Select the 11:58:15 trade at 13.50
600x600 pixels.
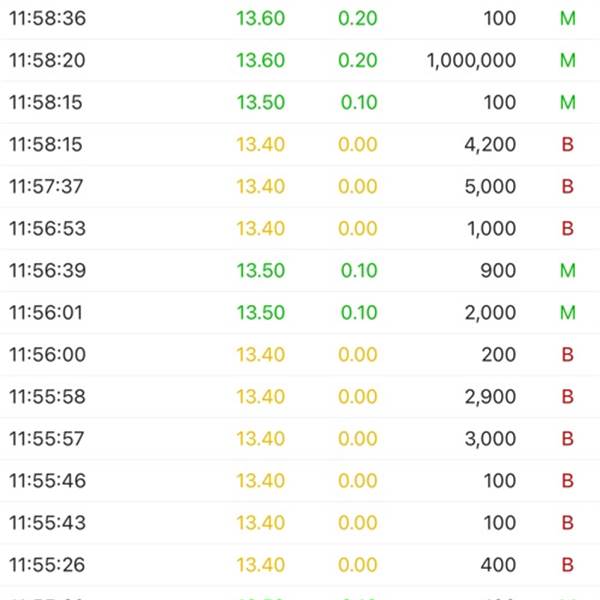coord(300,103)
